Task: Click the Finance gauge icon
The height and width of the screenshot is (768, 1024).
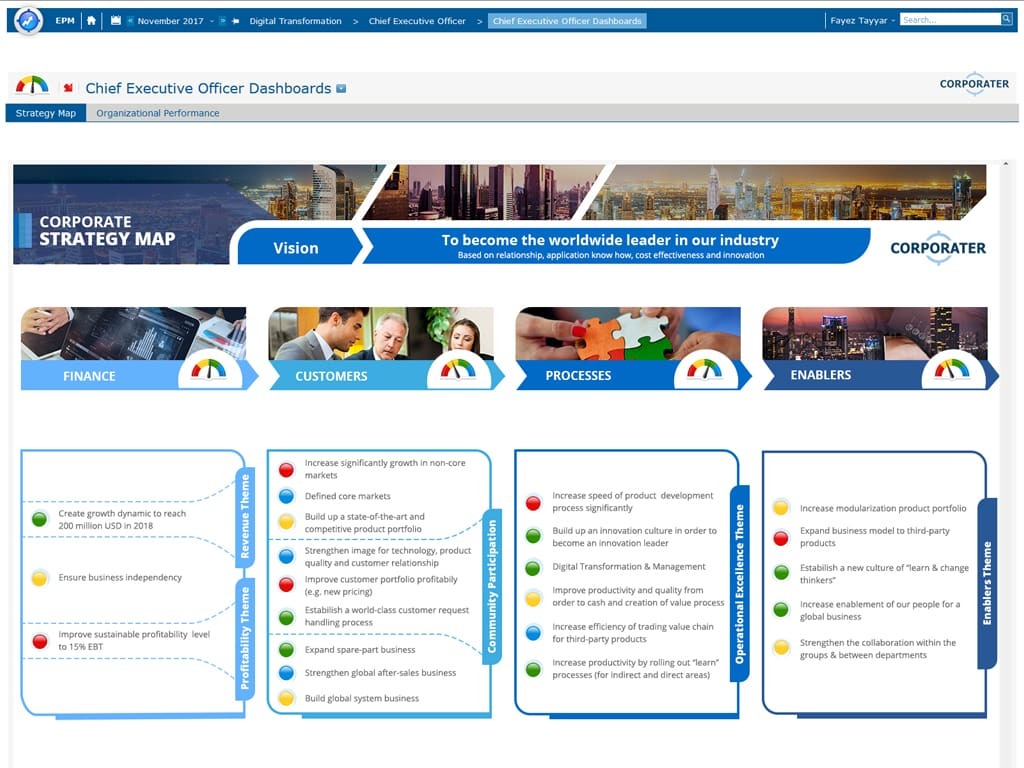Action: click(x=209, y=370)
